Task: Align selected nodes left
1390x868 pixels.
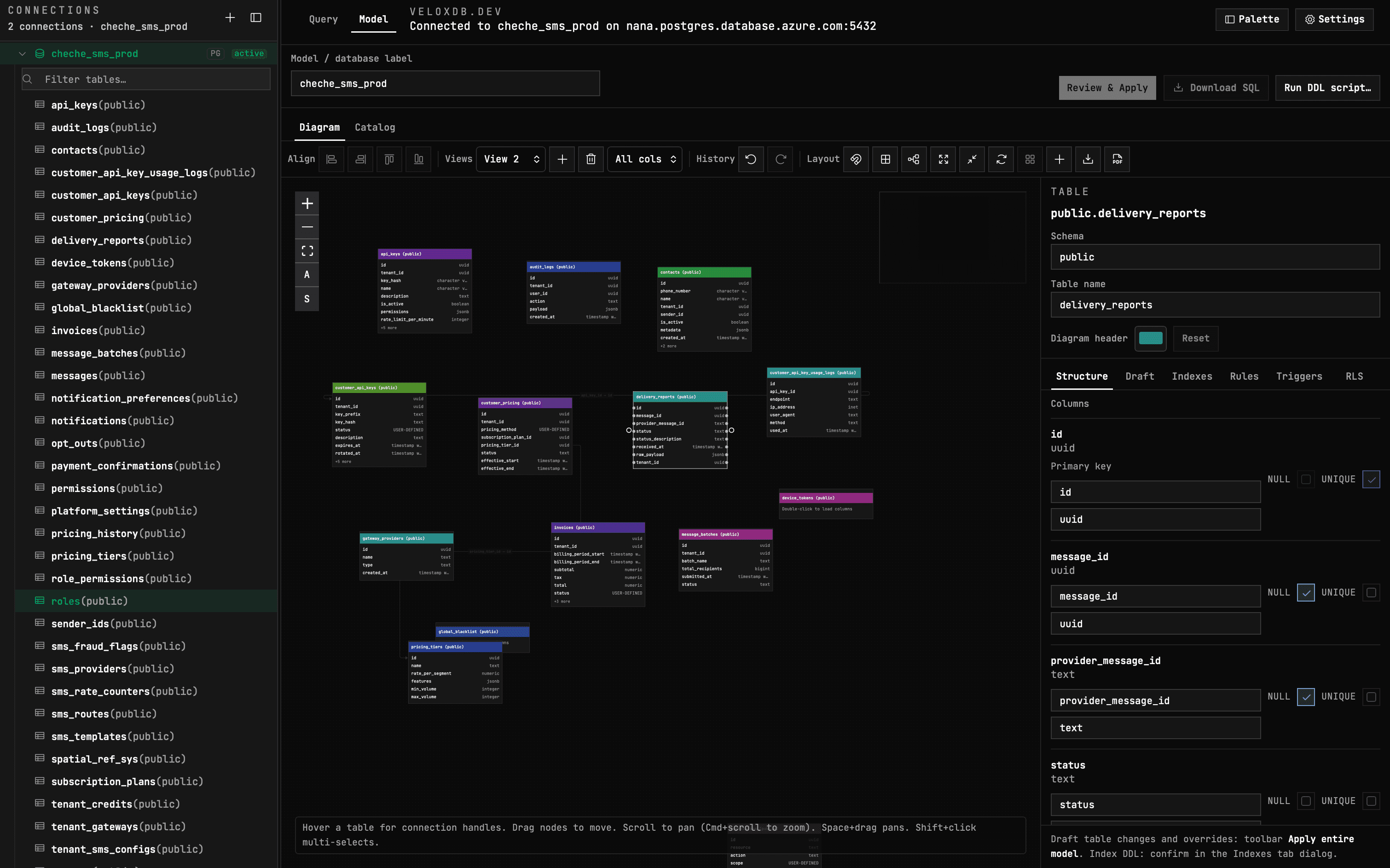Action: 331,159
